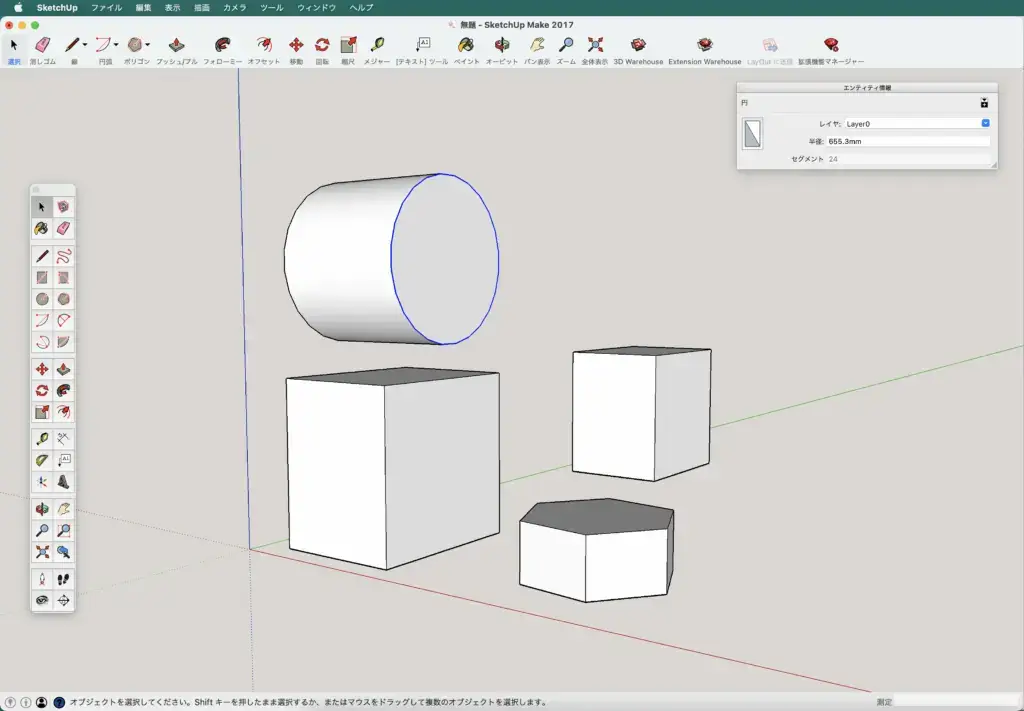Image resolution: width=1024 pixels, height=711 pixels.
Task: Toggle the entity info details expander icon
Action: [x=984, y=103]
